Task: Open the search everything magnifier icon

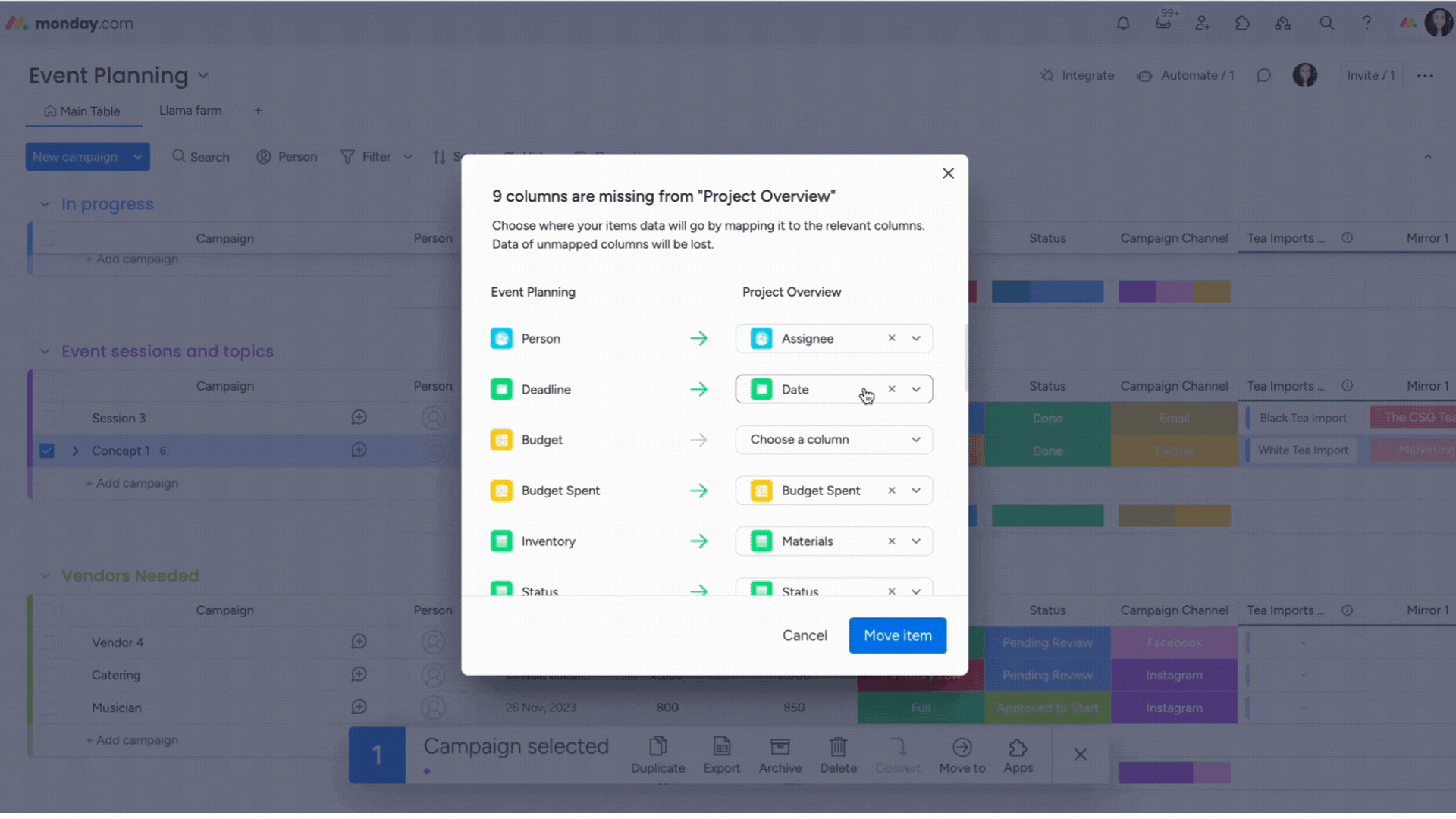Action: pos(1326,23)
